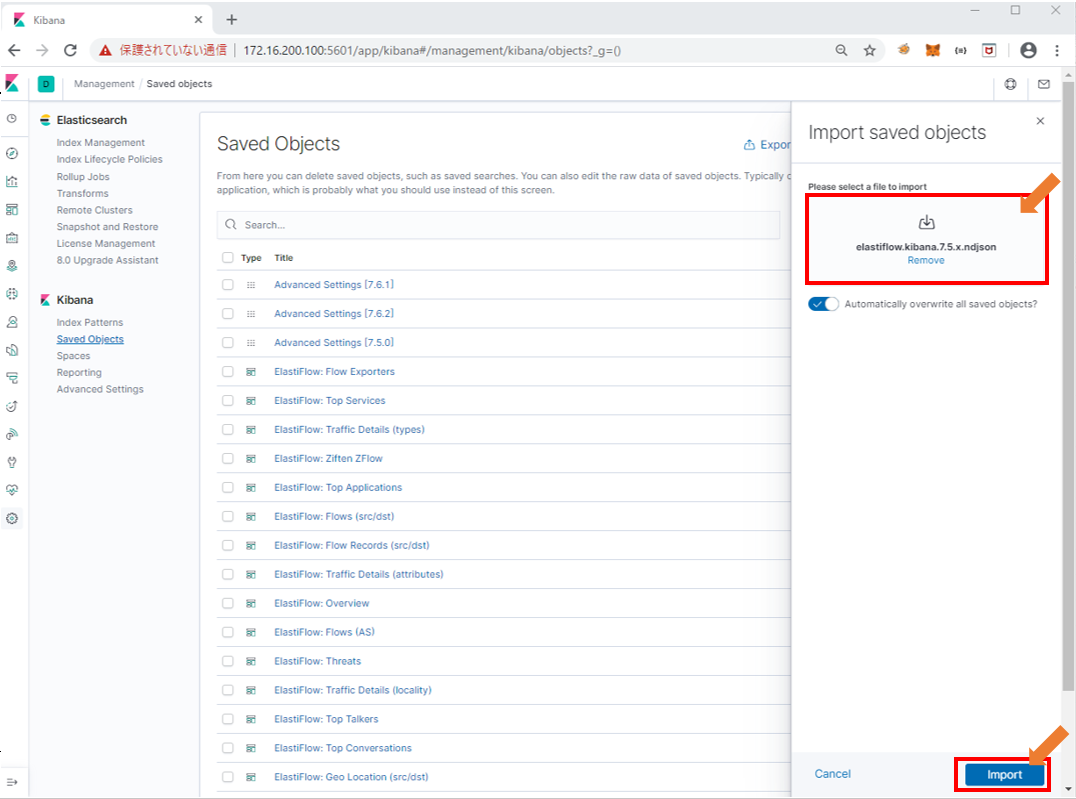Click the zoom magnifier icon in address bar
This screenshot has width=1076, height=799.
[x=841, y=50]
